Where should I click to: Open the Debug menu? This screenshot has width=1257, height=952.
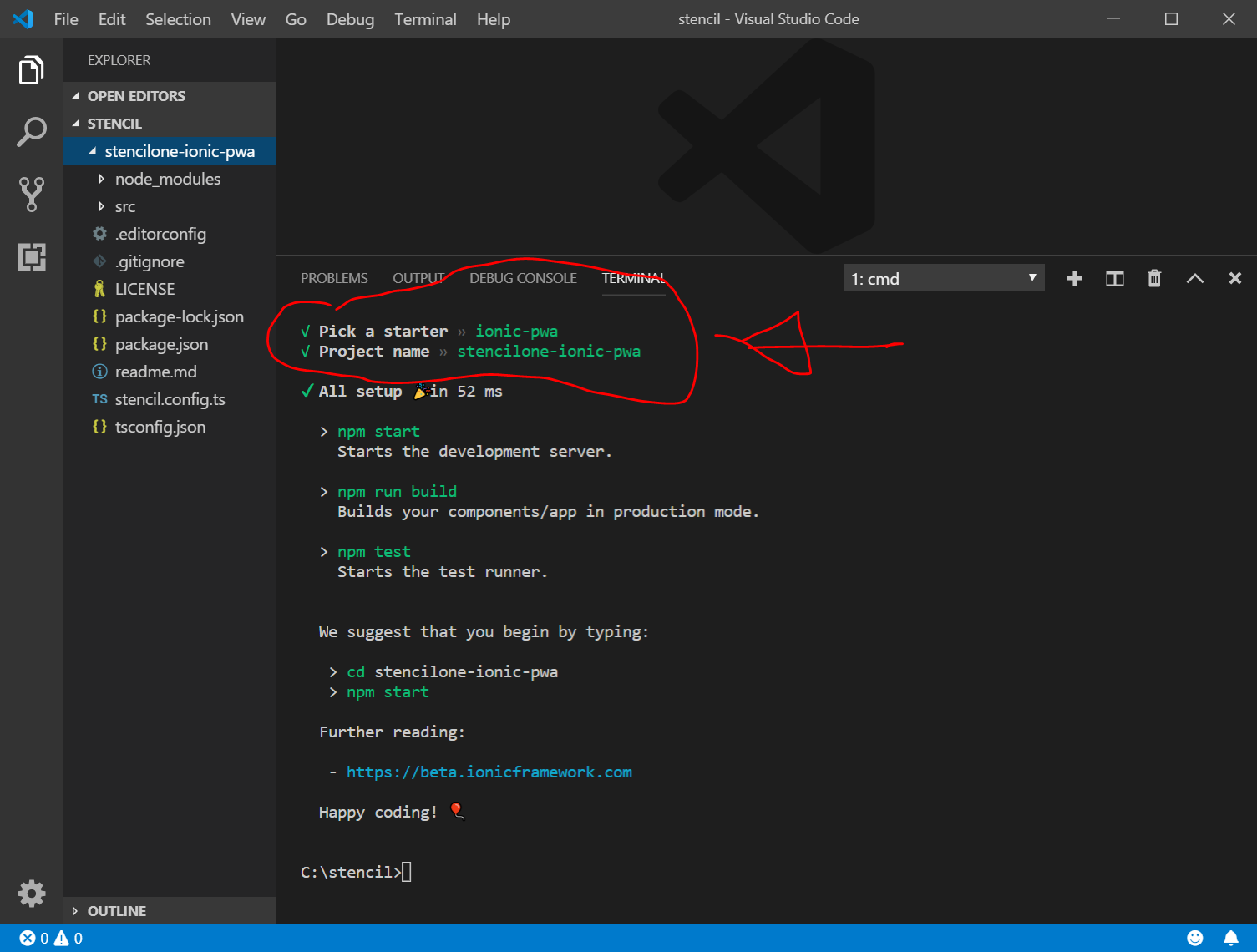pyautogui.click(x=350, y=19)
